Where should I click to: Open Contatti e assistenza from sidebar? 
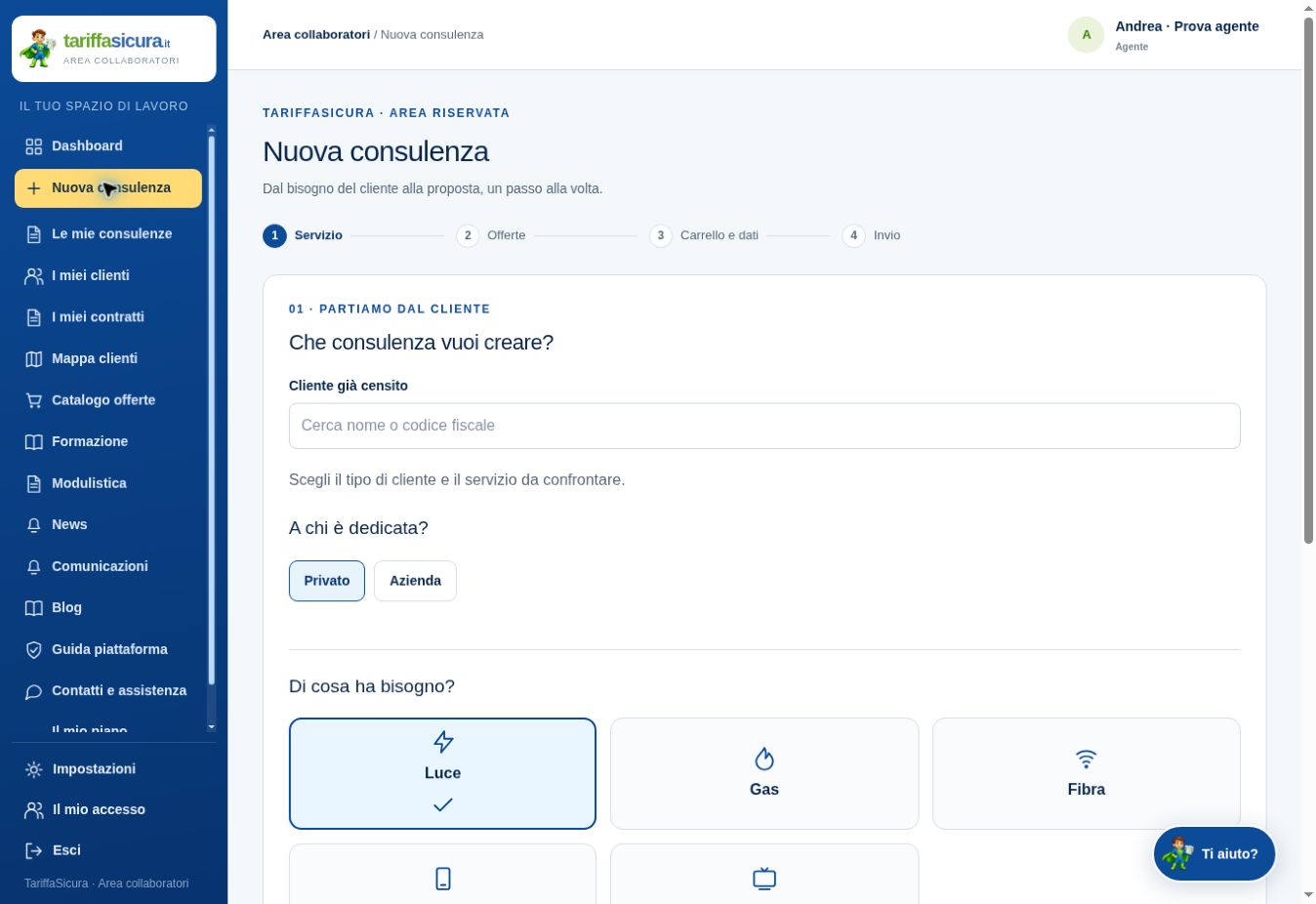tap(108, 691)
